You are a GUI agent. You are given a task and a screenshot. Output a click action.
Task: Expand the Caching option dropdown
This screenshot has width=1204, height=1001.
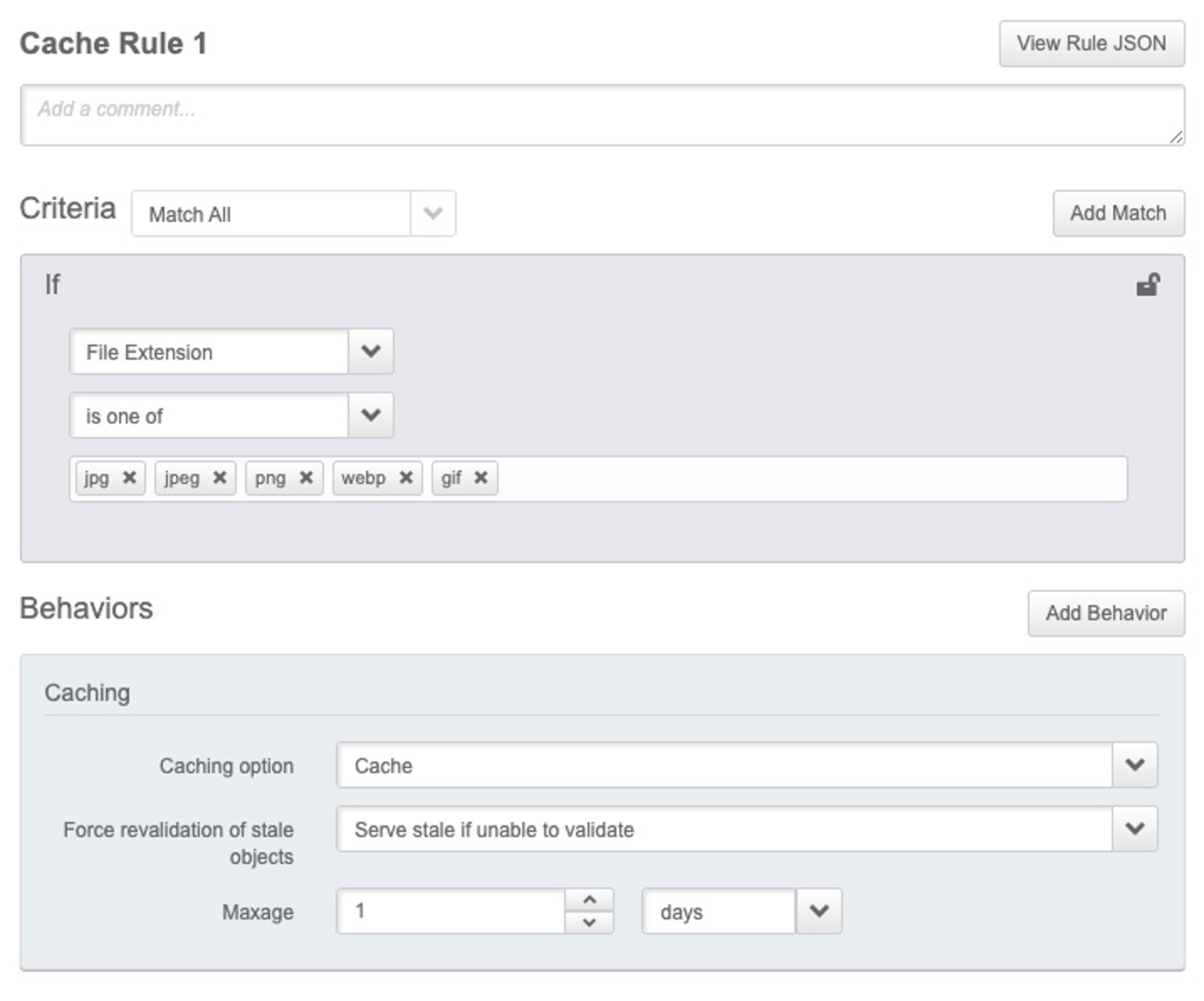coord(1135,765)
